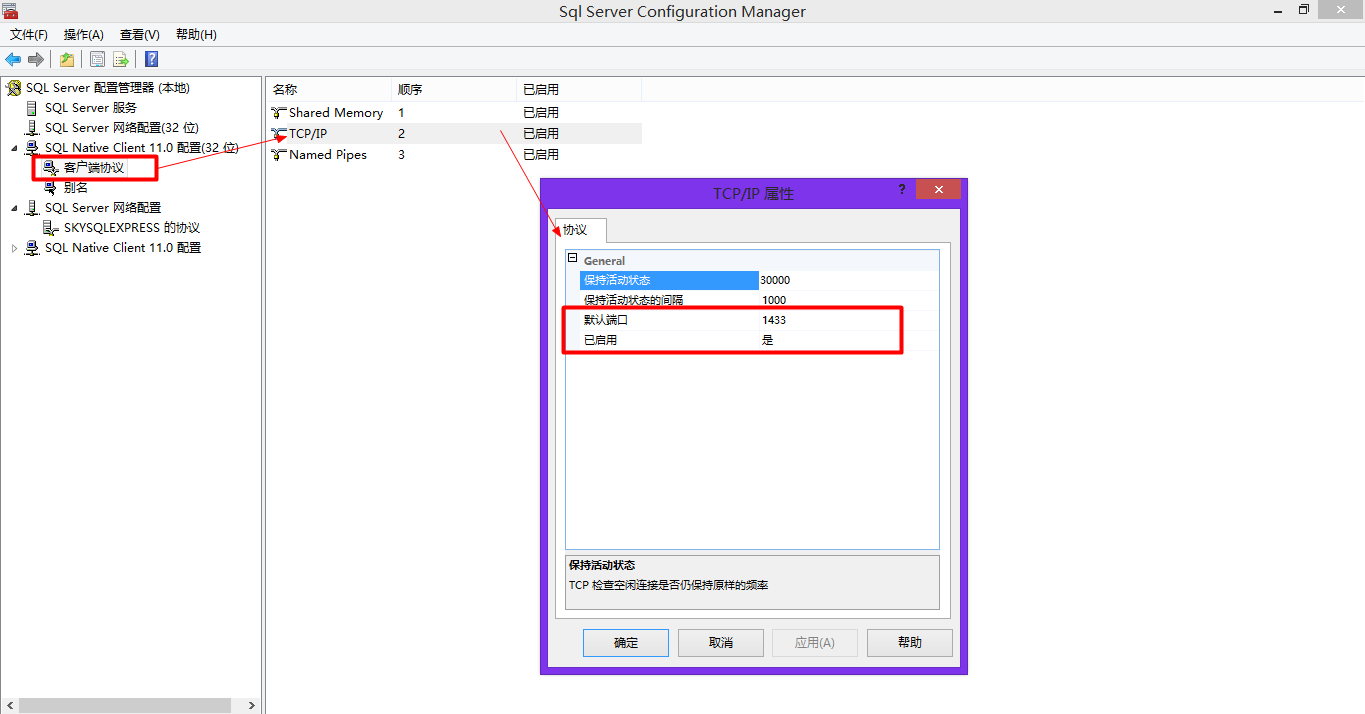Click the tree pane scrollbar right arrow

[252, 705]
